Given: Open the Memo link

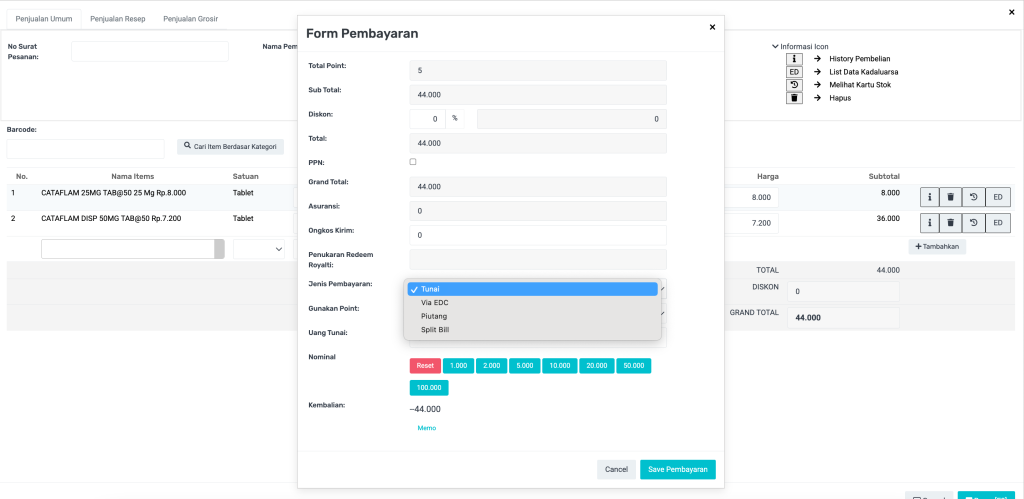Looking at the screenshot, I should (x=426, y=428).
